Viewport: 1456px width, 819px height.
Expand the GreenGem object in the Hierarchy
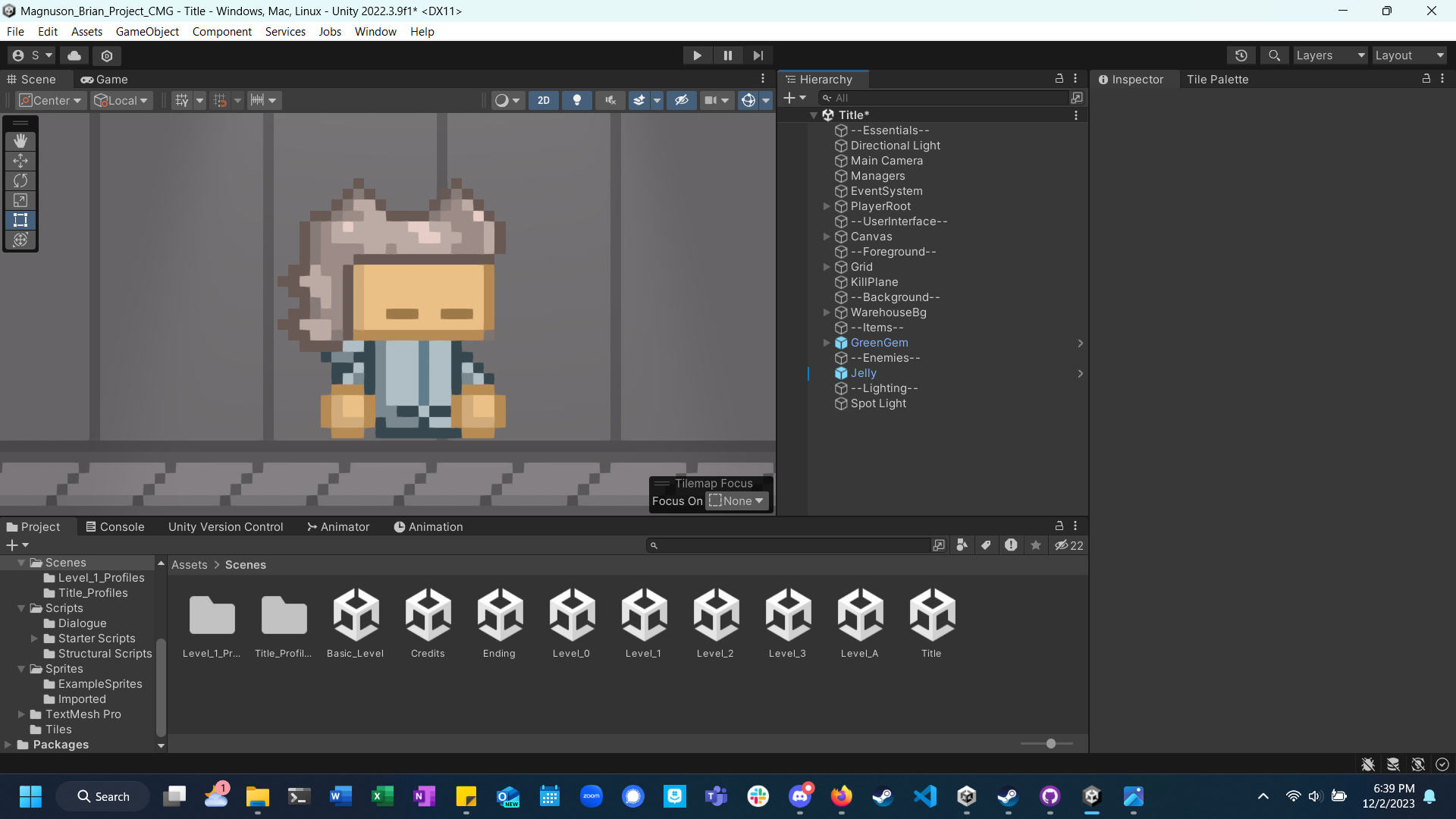point(827,343)
